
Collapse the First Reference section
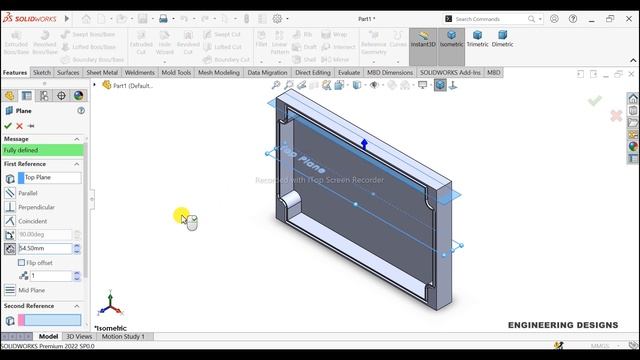[x=77, y=164]
